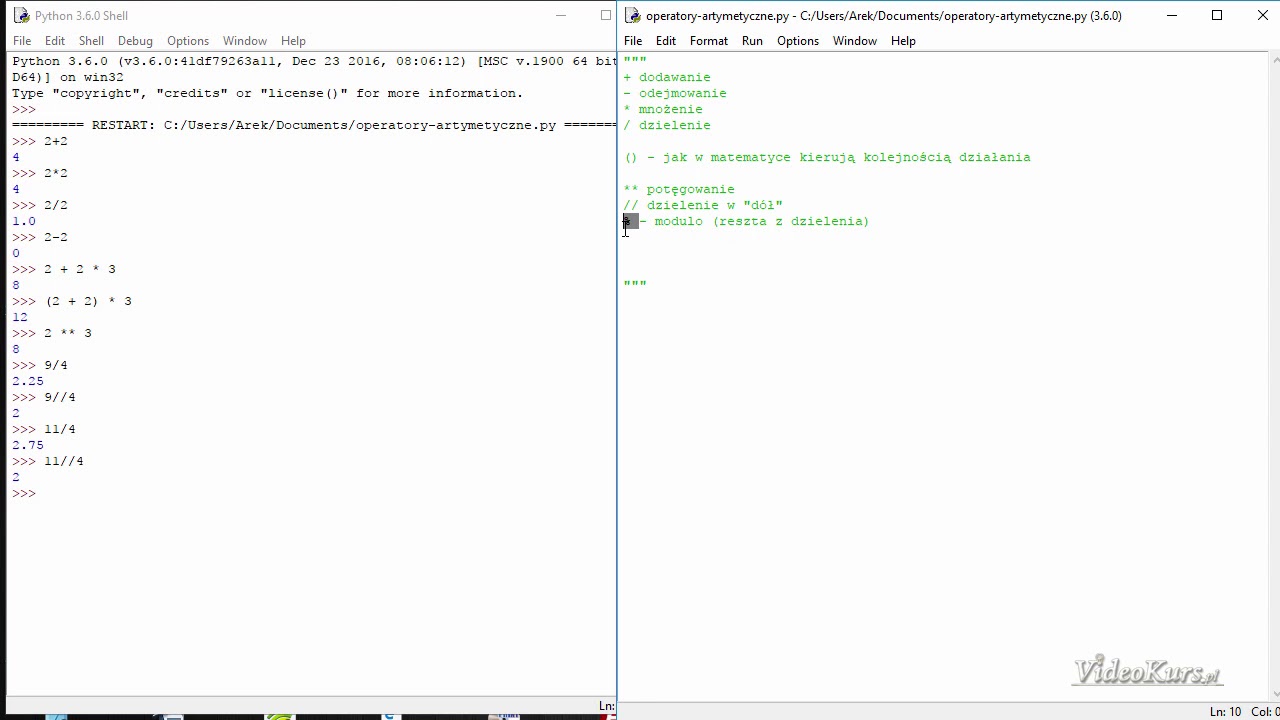
Task: Close the operatory-artymetyczne.py editor window
Action: (x=1262, y=15)
